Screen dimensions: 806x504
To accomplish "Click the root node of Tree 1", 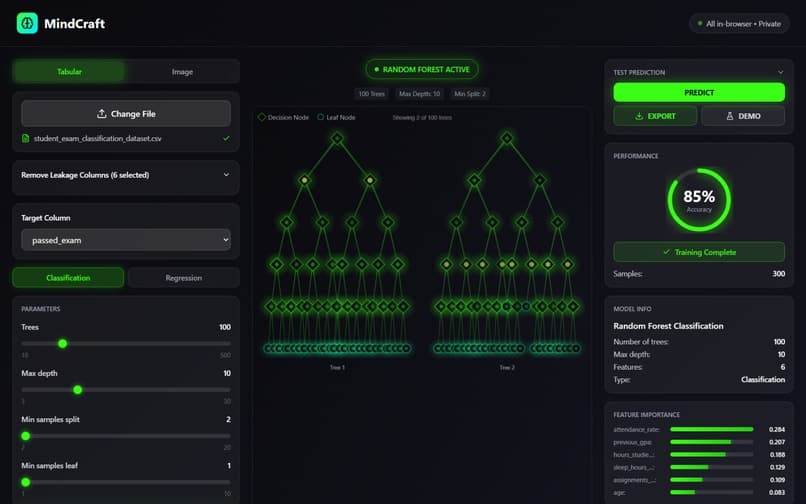I will coord(337,138).
